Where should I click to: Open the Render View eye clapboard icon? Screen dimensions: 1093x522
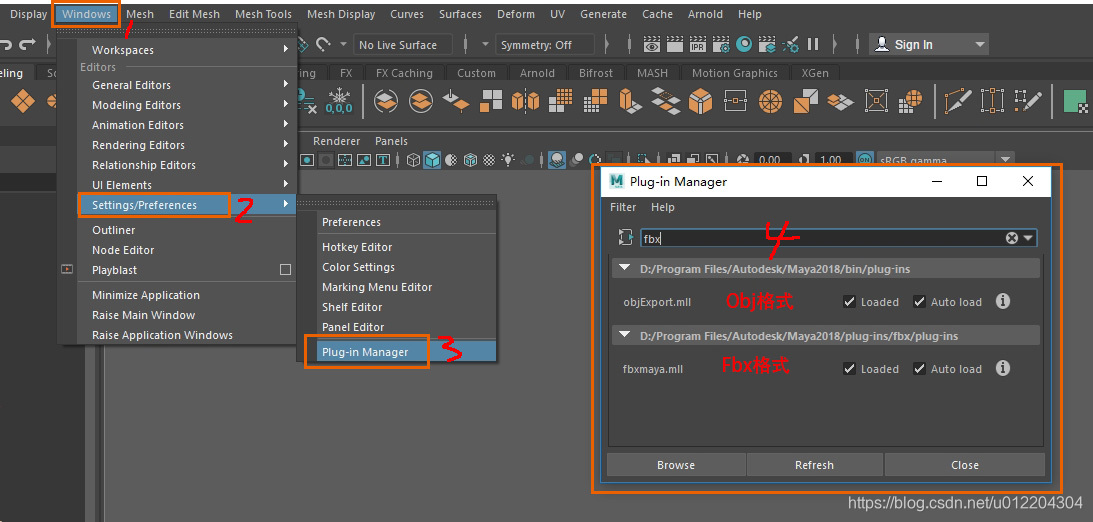point(652,45)
